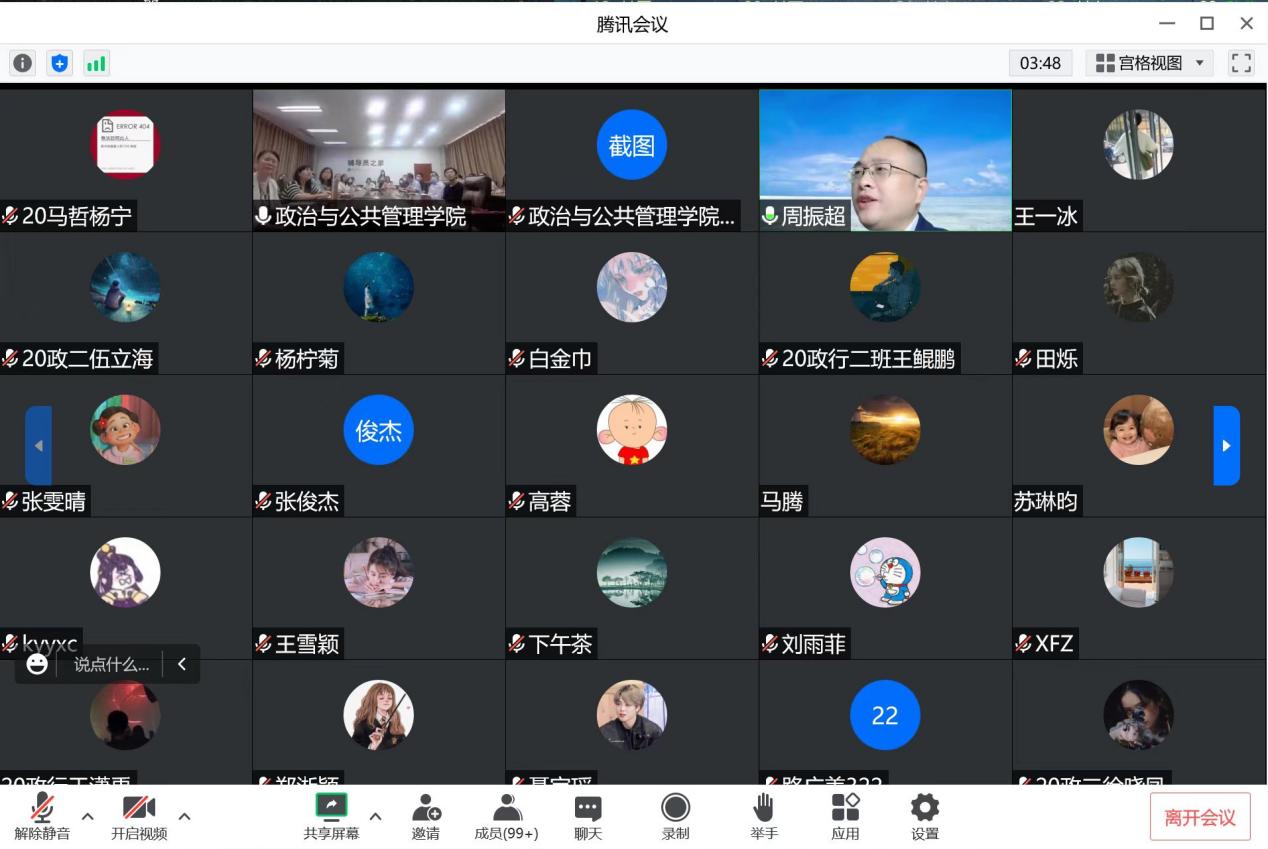Expand audio options arrow beside 解除静音
The width and height of the screenshot is (1268, 849).
pos(88,816)
